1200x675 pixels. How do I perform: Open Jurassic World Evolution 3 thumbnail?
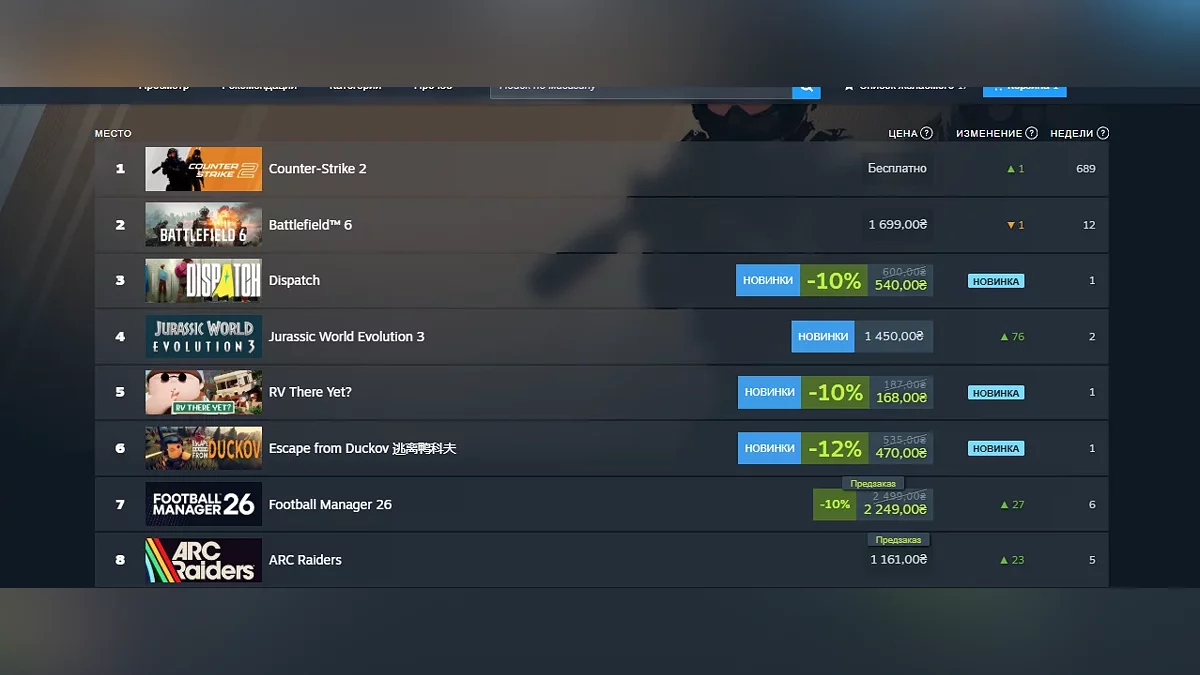click(203, 337)
